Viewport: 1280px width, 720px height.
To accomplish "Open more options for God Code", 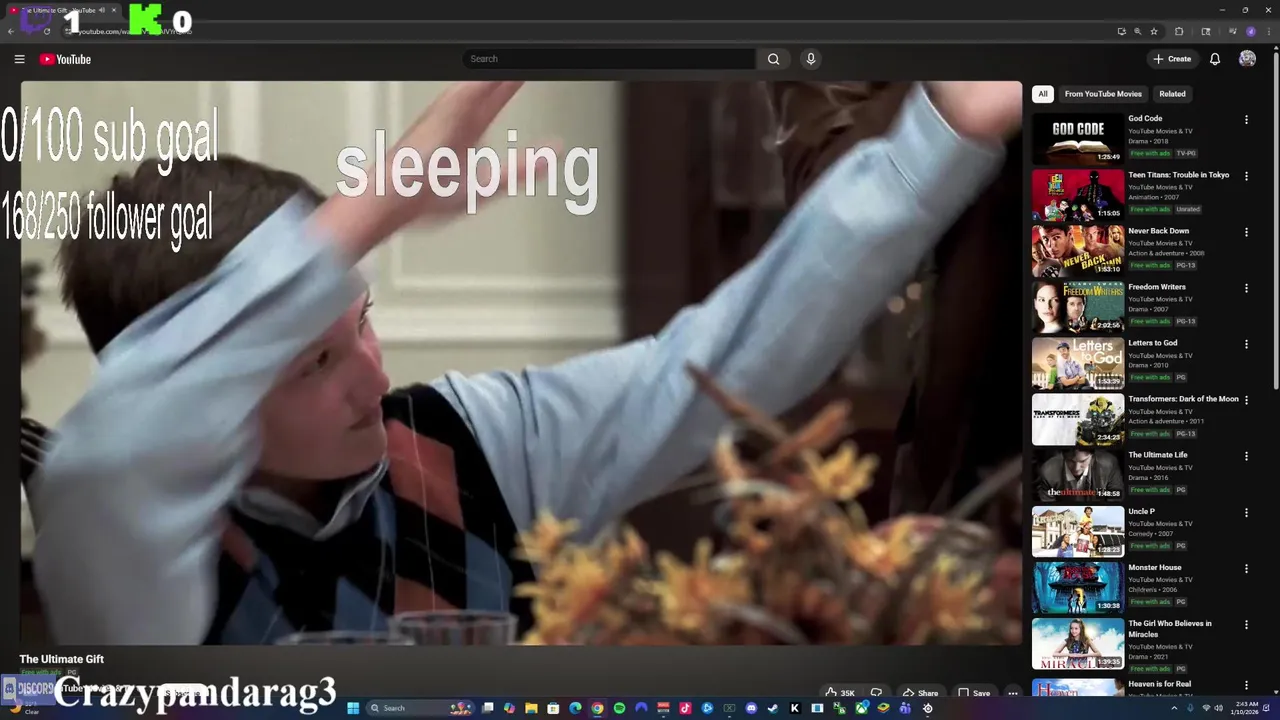I will pyautogui.click(x=1246, y=120).
